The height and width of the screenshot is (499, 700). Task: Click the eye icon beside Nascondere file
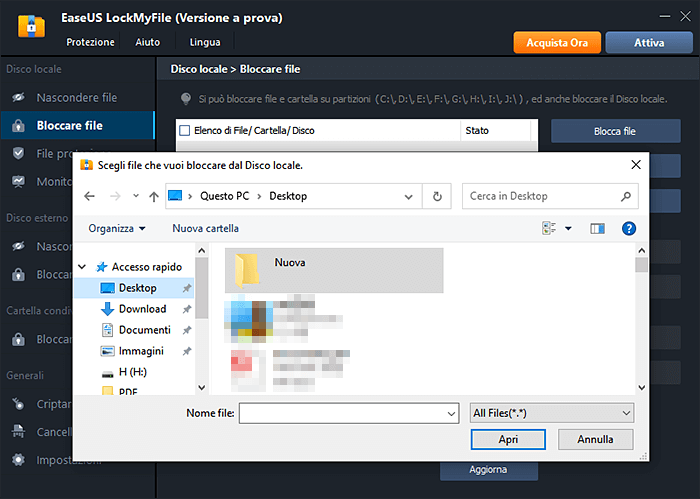pos(18,97)
